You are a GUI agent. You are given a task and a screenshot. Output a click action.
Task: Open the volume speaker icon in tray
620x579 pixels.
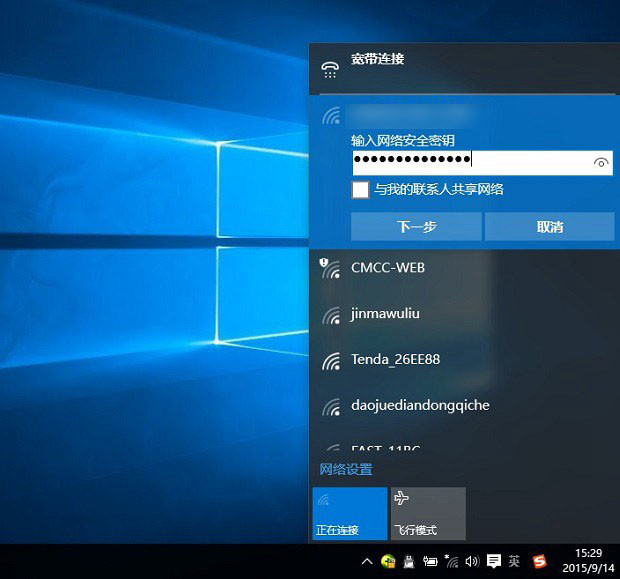(x=472, y=561)
